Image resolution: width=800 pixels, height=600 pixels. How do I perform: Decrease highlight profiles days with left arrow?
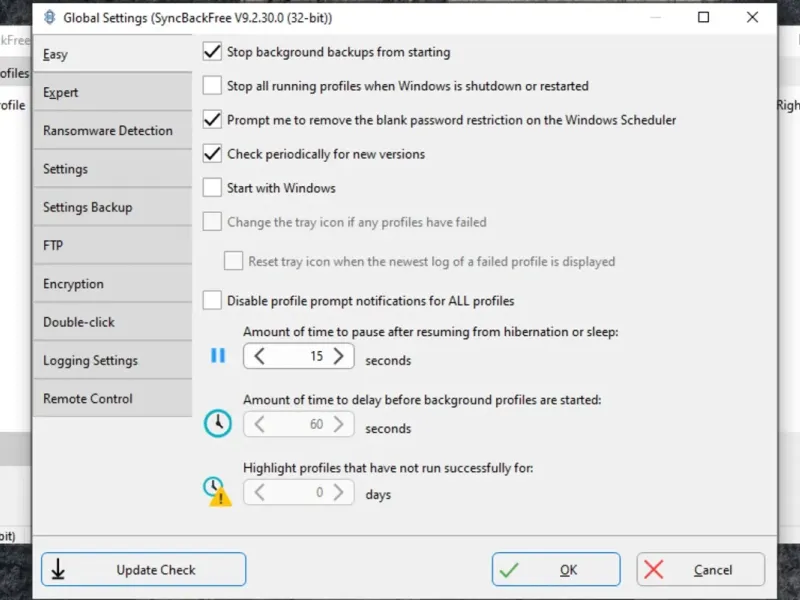(259, 492)
